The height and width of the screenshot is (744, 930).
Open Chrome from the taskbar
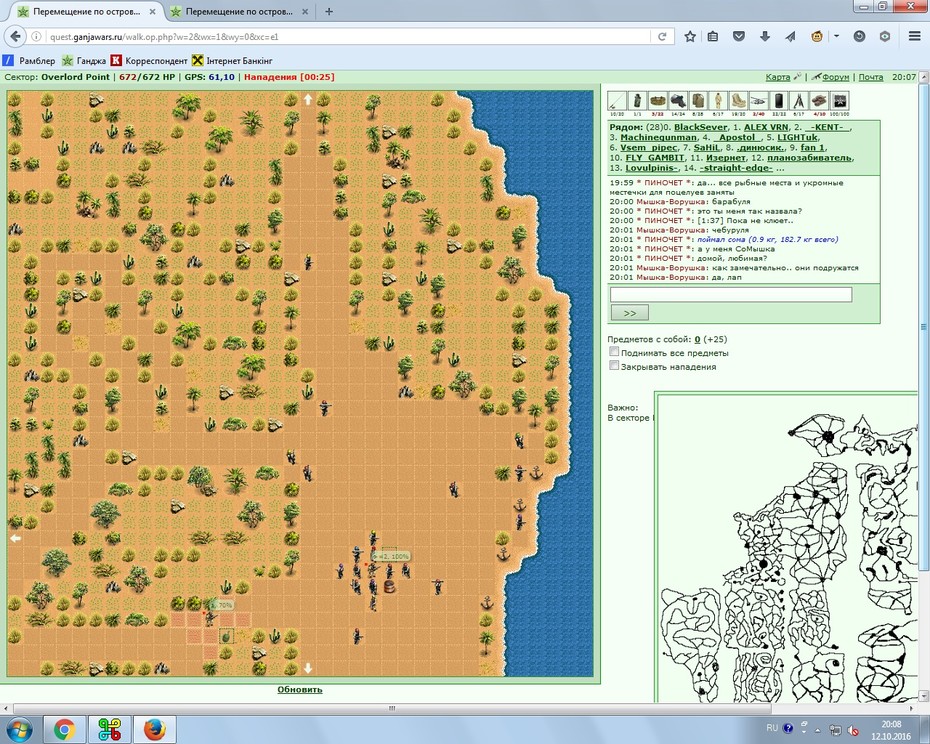[64, 730]
